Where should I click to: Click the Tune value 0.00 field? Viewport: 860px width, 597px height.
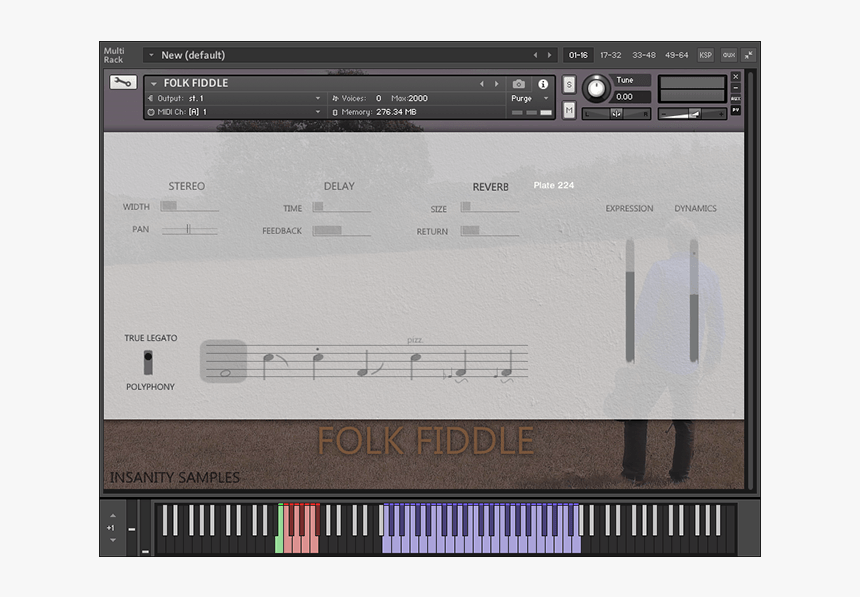[x=632, y=97]
